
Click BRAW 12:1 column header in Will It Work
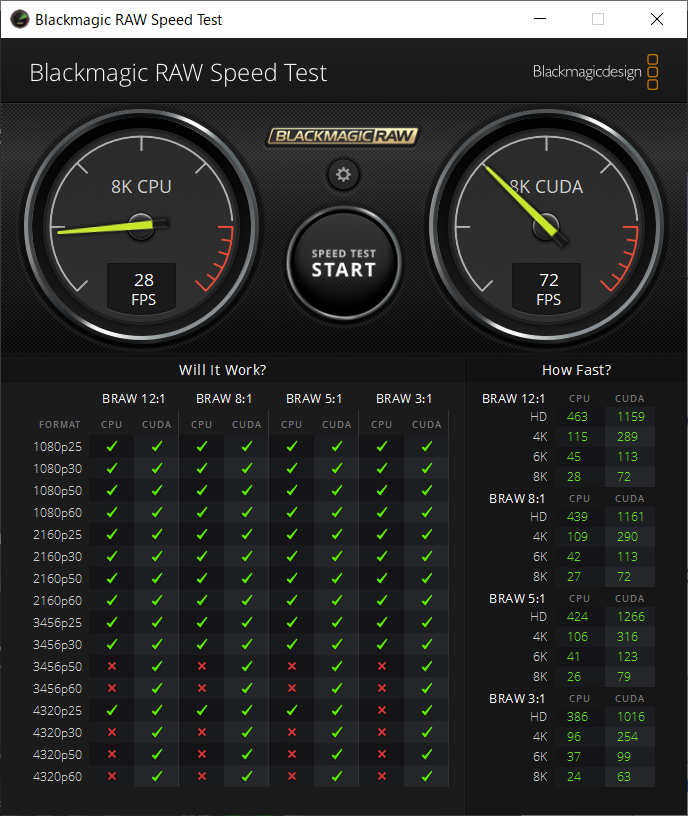pyautogui.click(x=134, y=399)
